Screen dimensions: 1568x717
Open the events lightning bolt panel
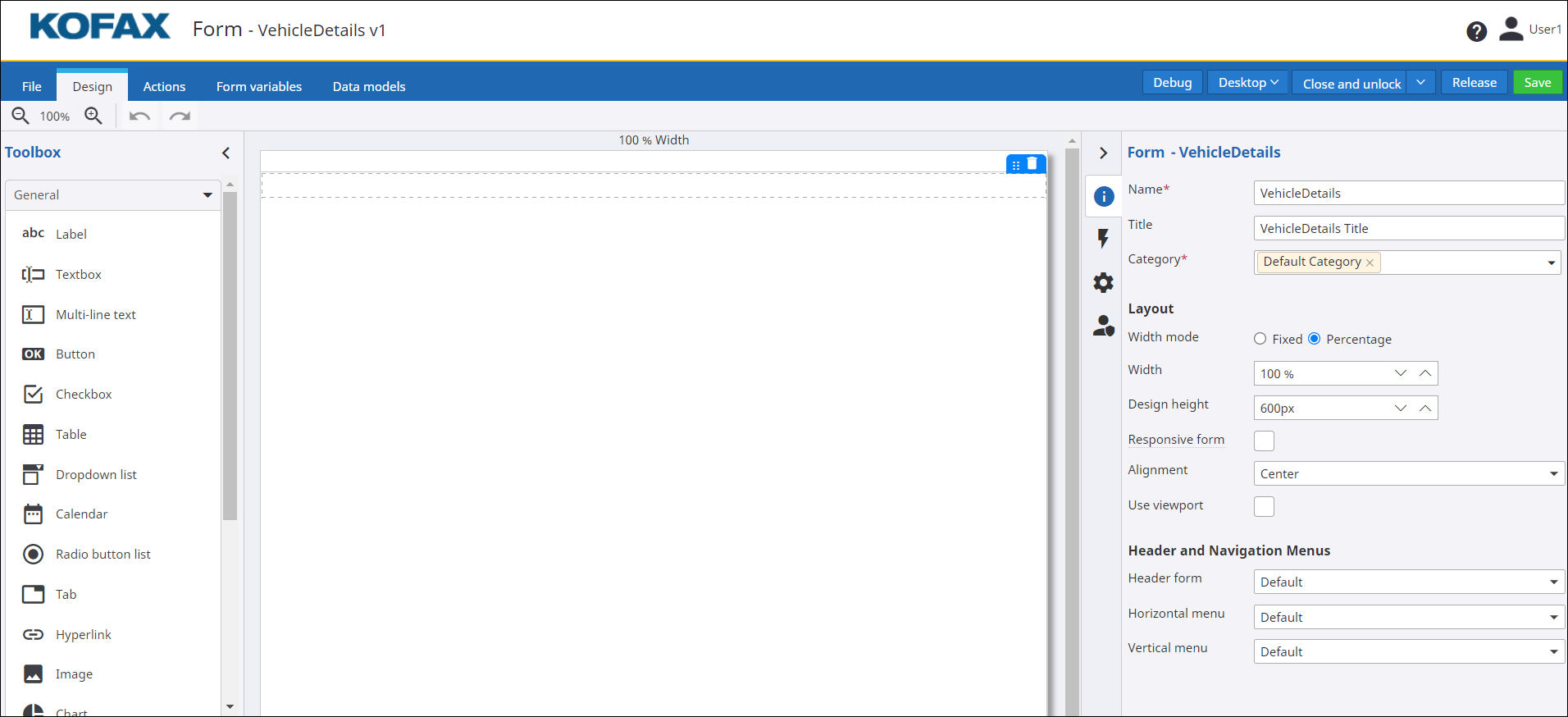(1103, 239)
